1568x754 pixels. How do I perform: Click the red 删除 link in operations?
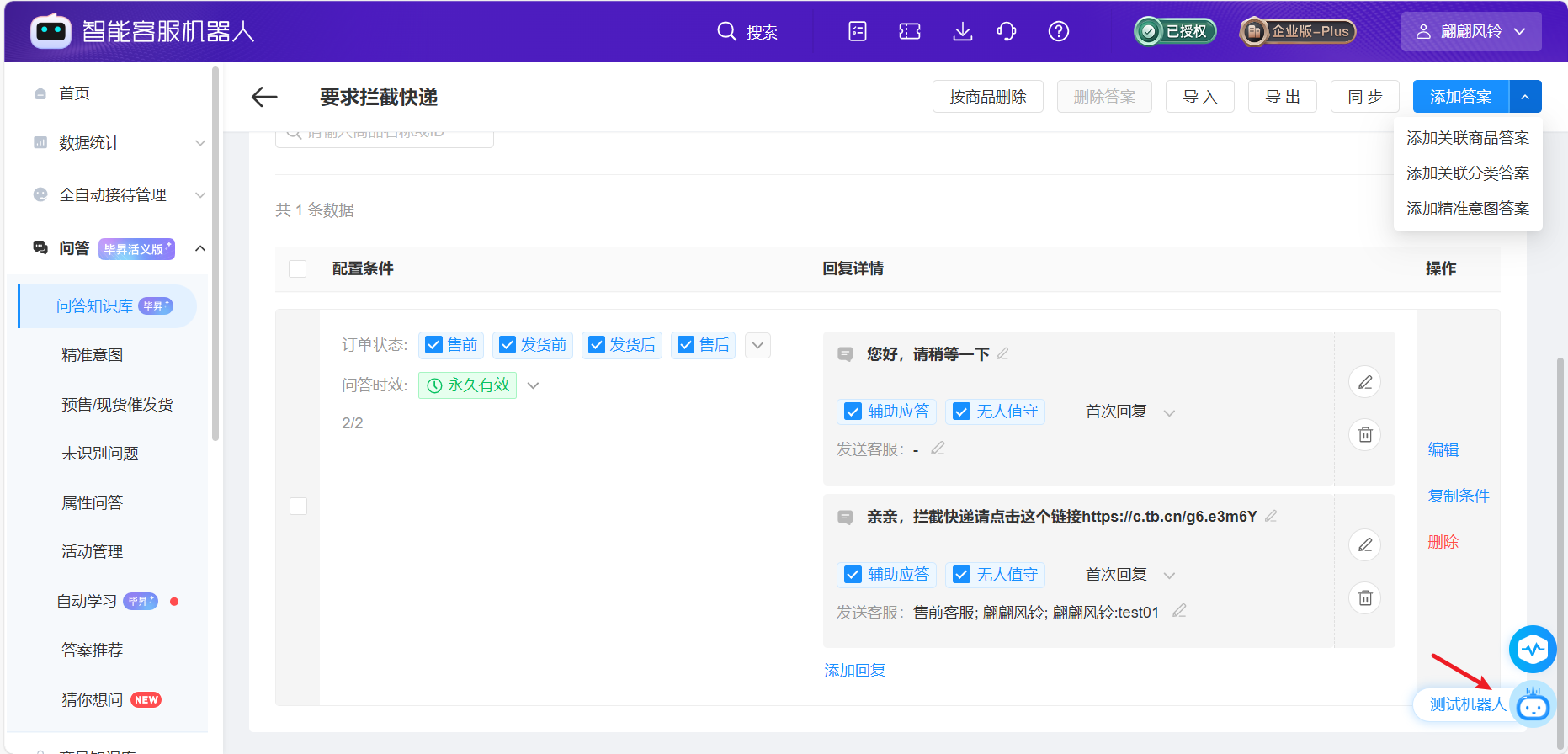point(1443,542)
